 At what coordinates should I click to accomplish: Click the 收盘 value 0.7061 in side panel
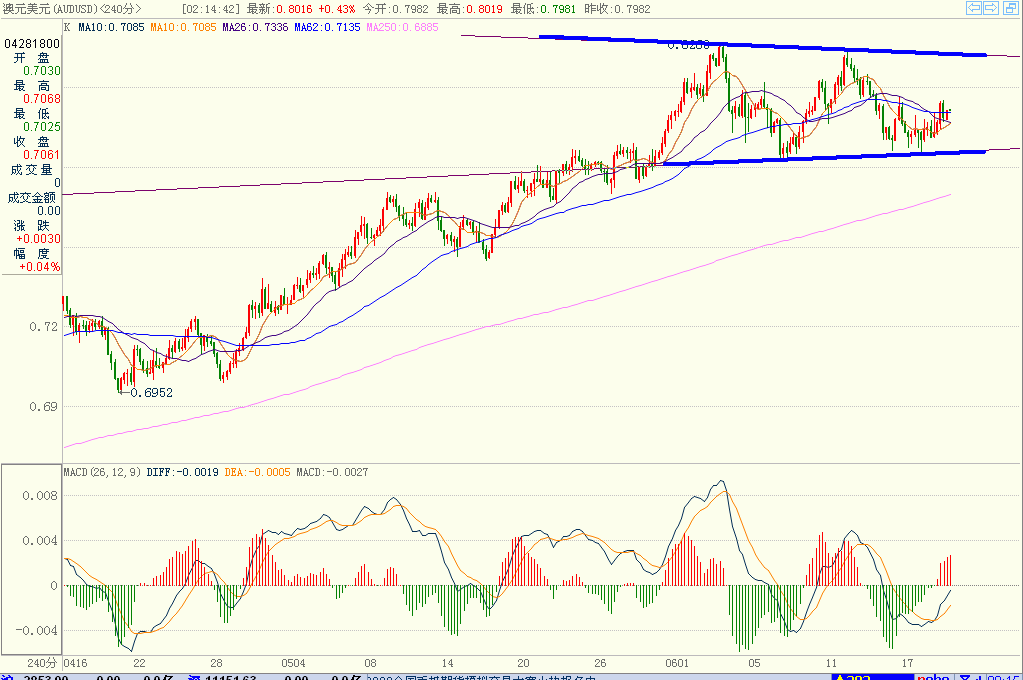tap(42, 155)
